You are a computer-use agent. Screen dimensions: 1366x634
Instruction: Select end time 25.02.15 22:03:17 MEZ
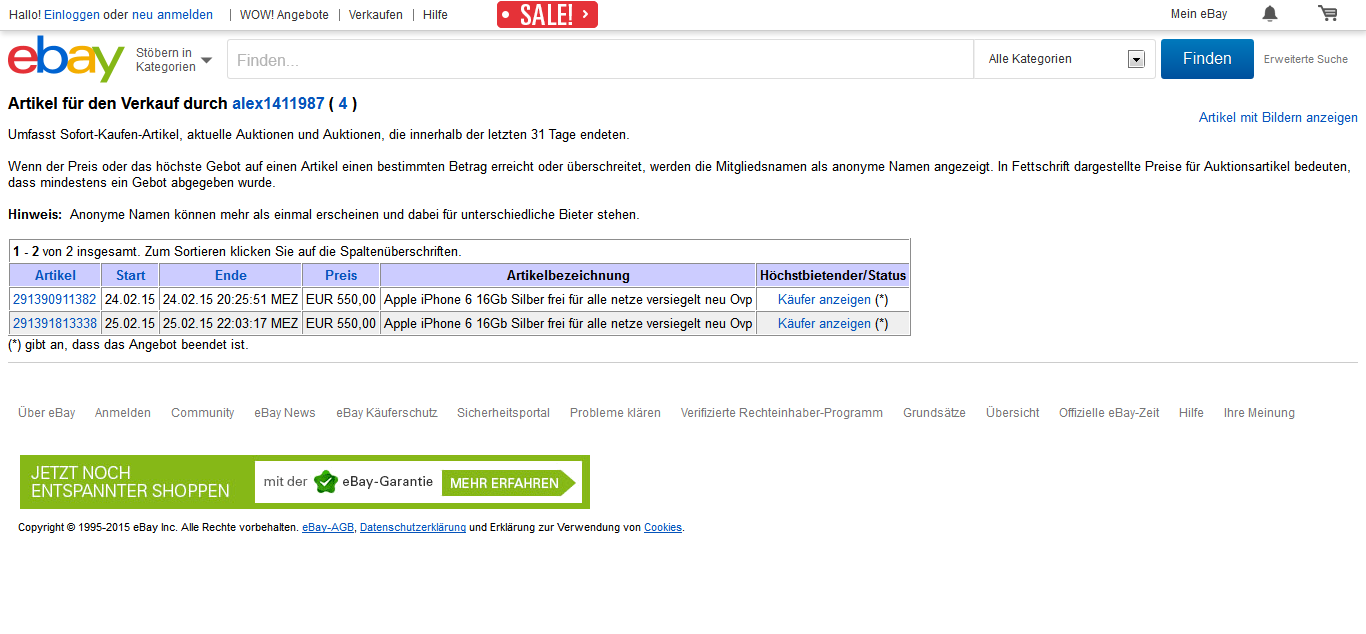[x=230, y=324]
